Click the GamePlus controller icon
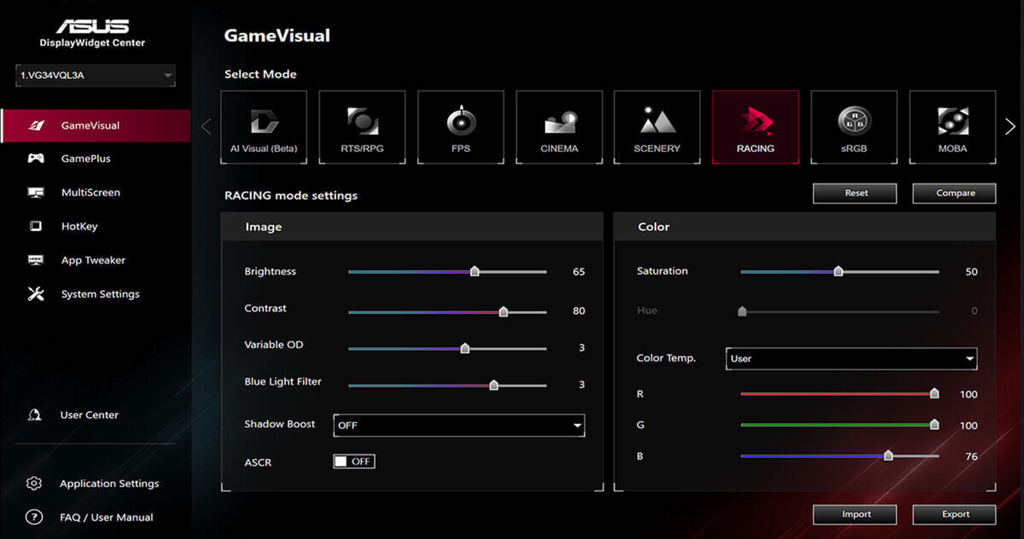The image size is (1024, 539). point(36,158)
